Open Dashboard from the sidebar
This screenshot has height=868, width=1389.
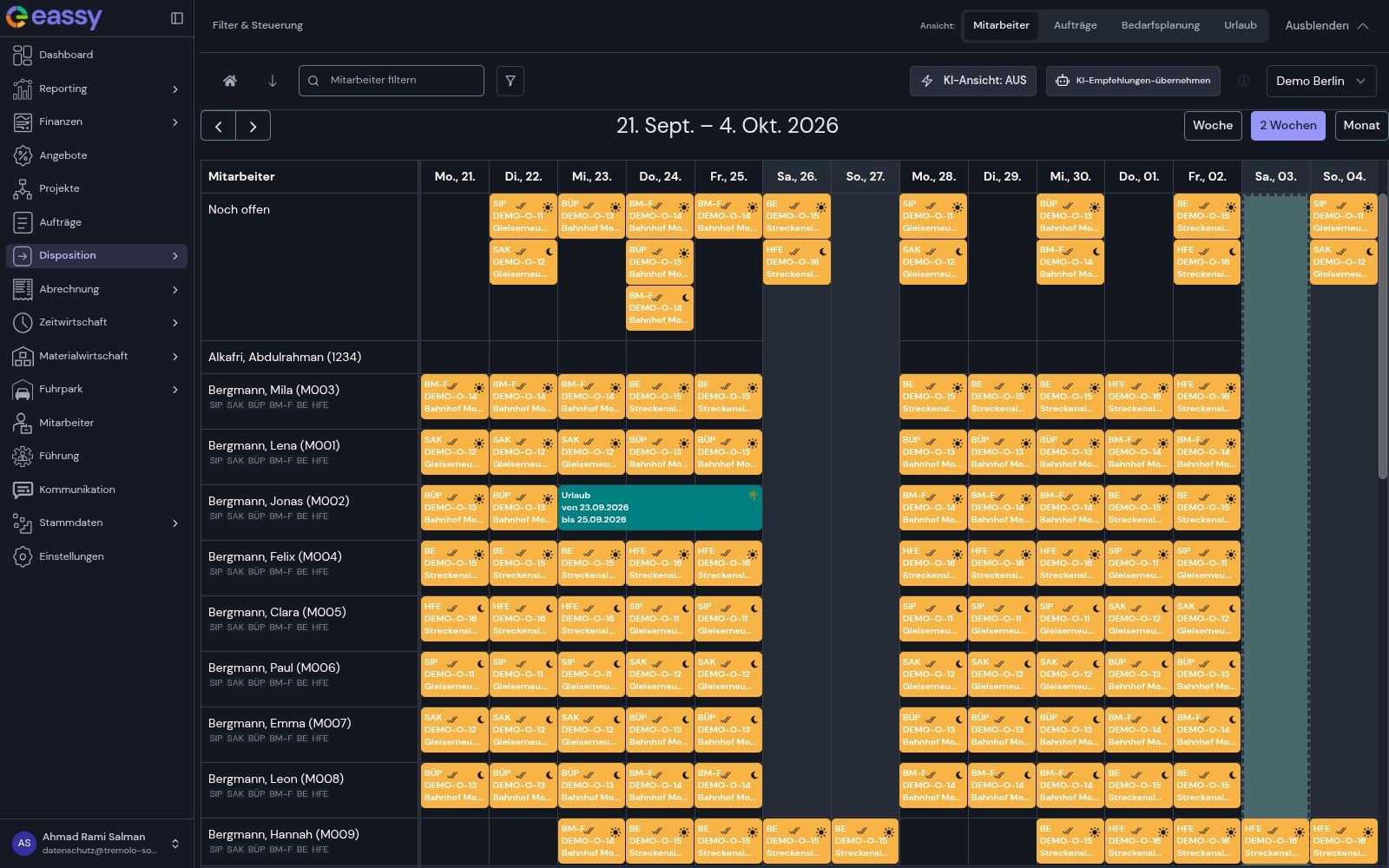coord(96,55)
